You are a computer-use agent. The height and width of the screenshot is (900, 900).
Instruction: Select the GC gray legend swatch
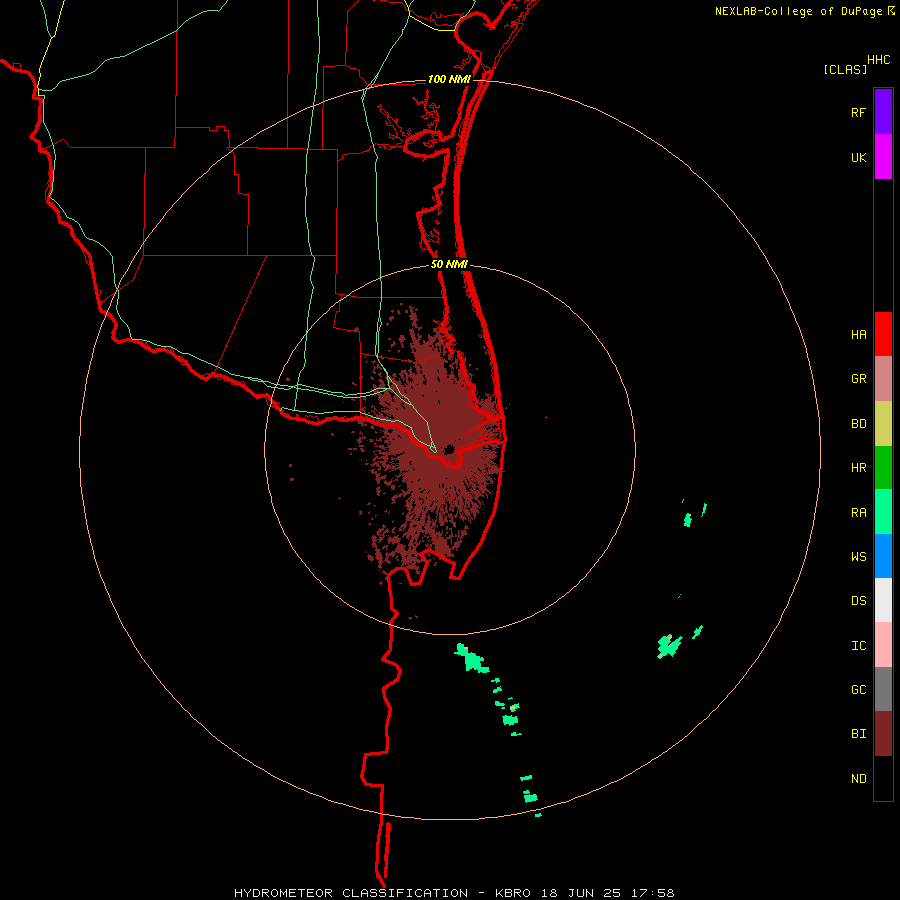tap(883, 689)
